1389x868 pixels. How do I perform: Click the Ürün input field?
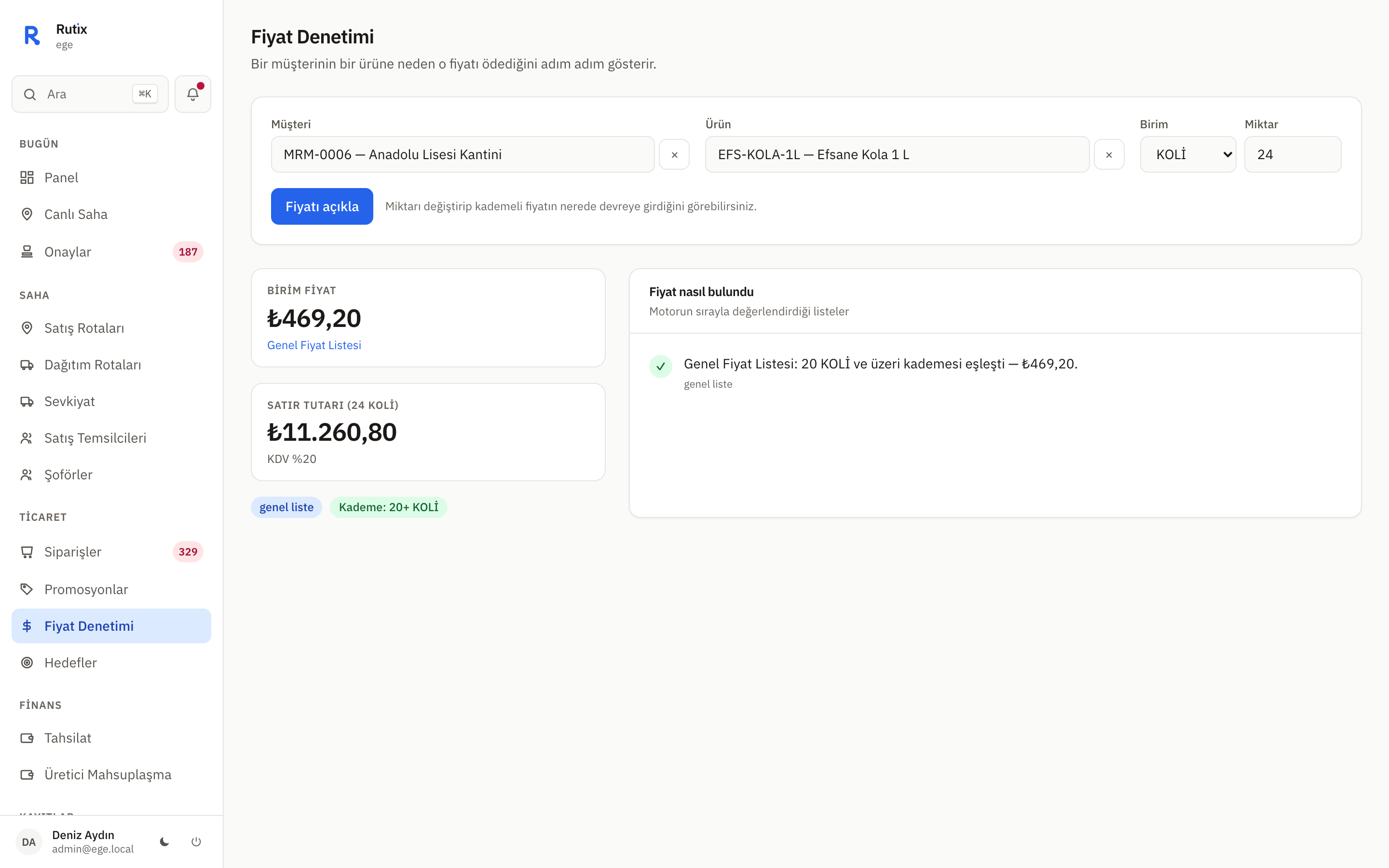(x=897, y=154)
